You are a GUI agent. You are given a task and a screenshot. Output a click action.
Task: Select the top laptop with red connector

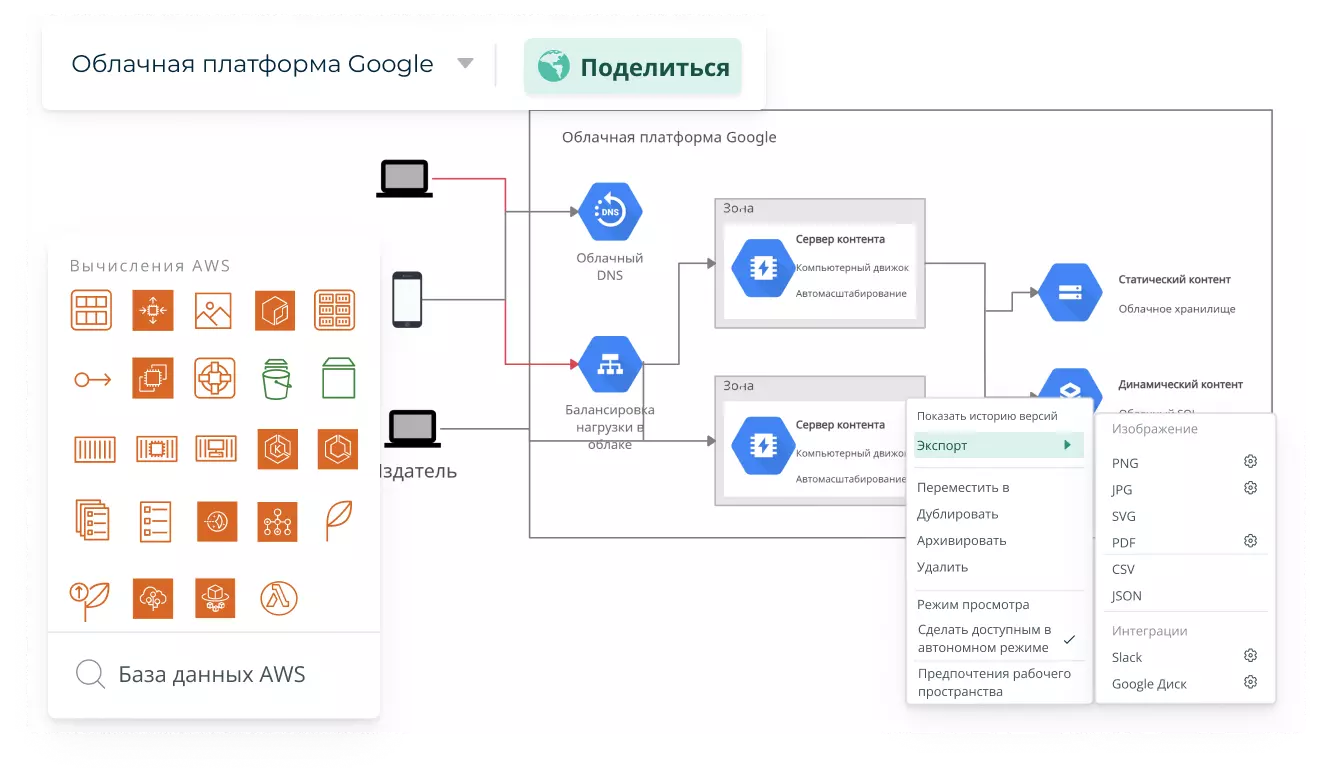pos(404,179)
